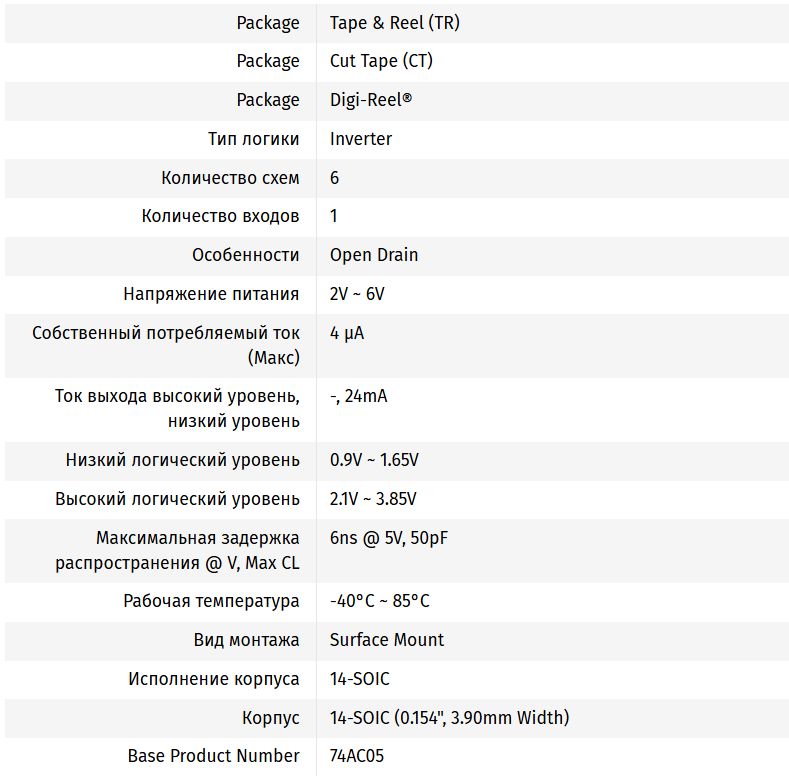Click the Особенности label
Viewport: 789px width, 776px height.
coord(245,255)
